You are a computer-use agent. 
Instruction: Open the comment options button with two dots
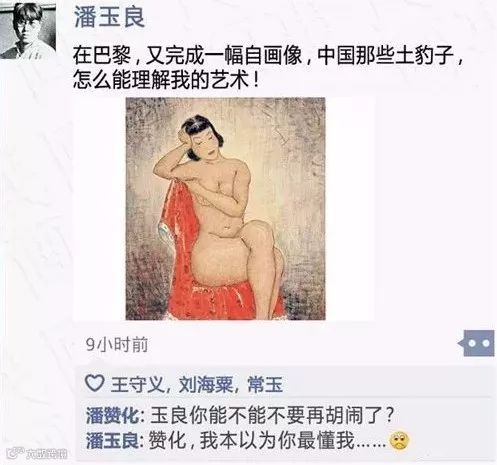coord(476,343)
